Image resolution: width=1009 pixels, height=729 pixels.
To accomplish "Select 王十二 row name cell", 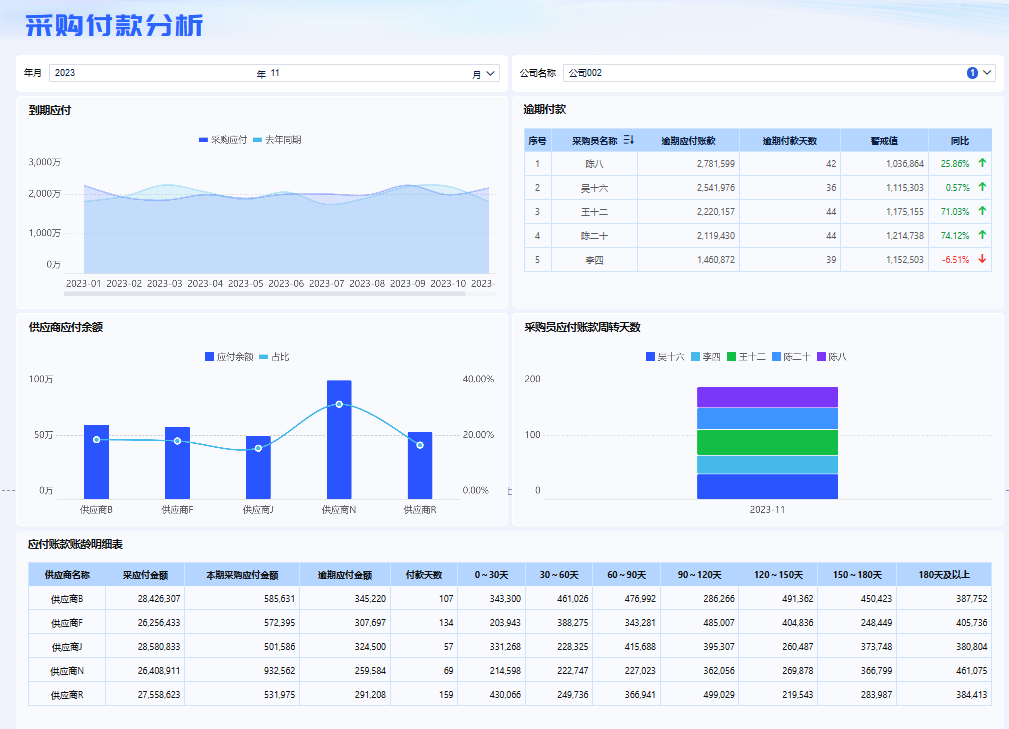I will [x=594, y=212].
